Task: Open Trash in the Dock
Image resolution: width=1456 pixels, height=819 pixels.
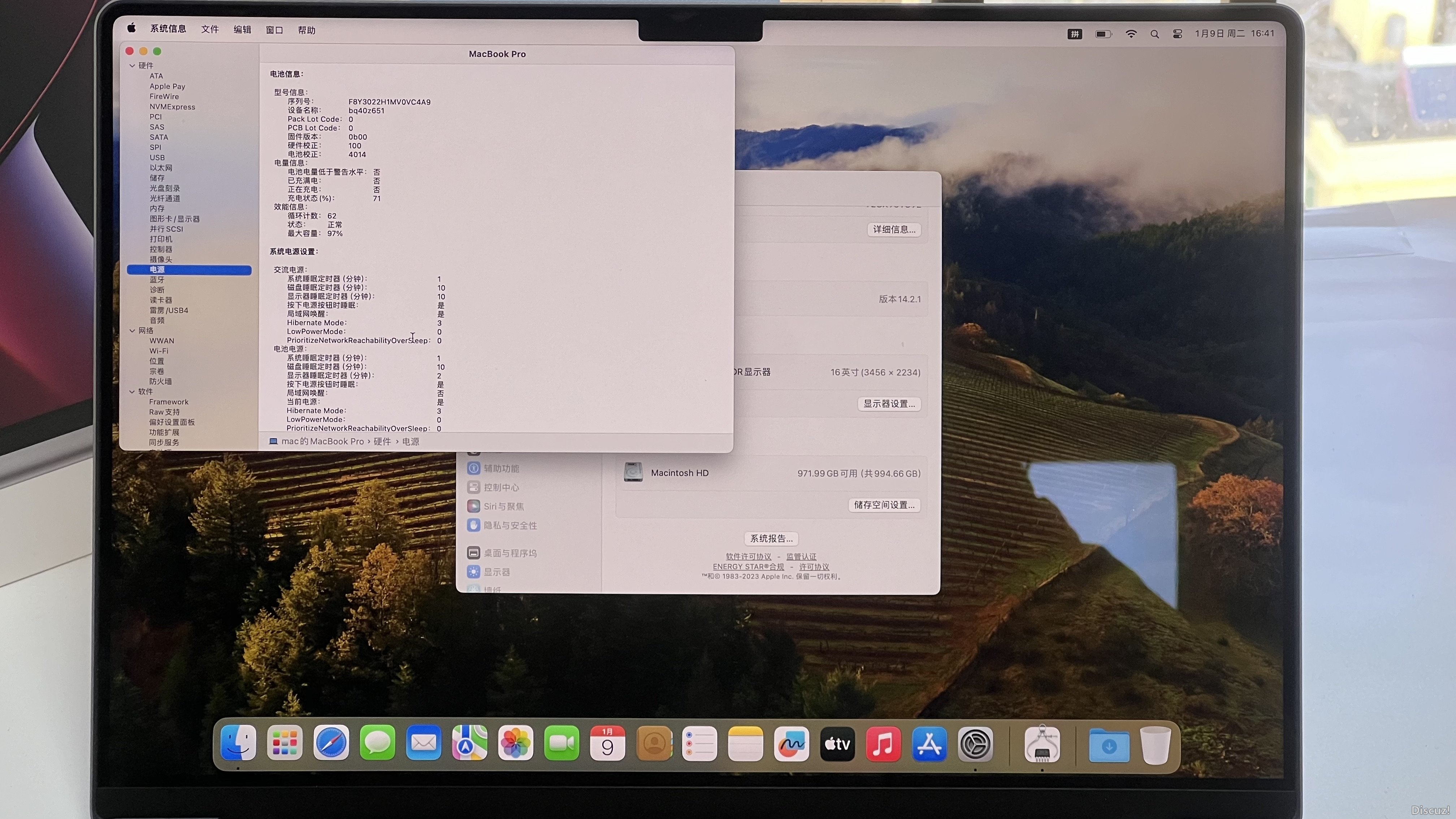Action: point(1155,745)
